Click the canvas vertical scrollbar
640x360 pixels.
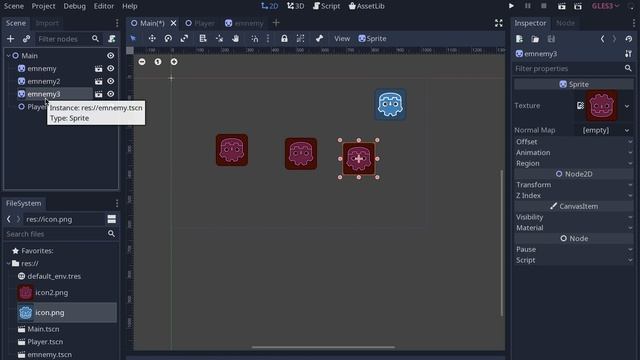502,243
